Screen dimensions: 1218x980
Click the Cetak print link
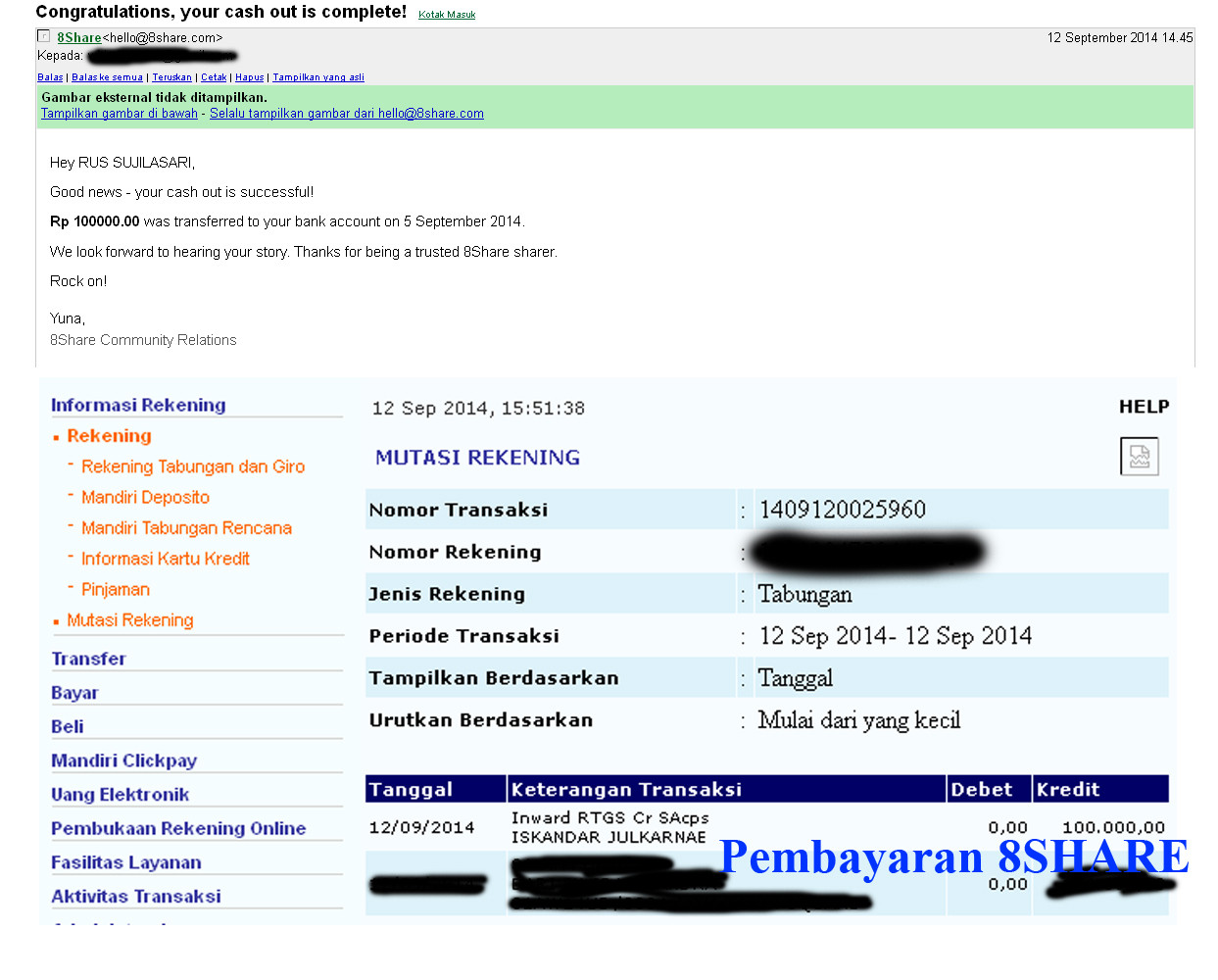click(214, 77)
